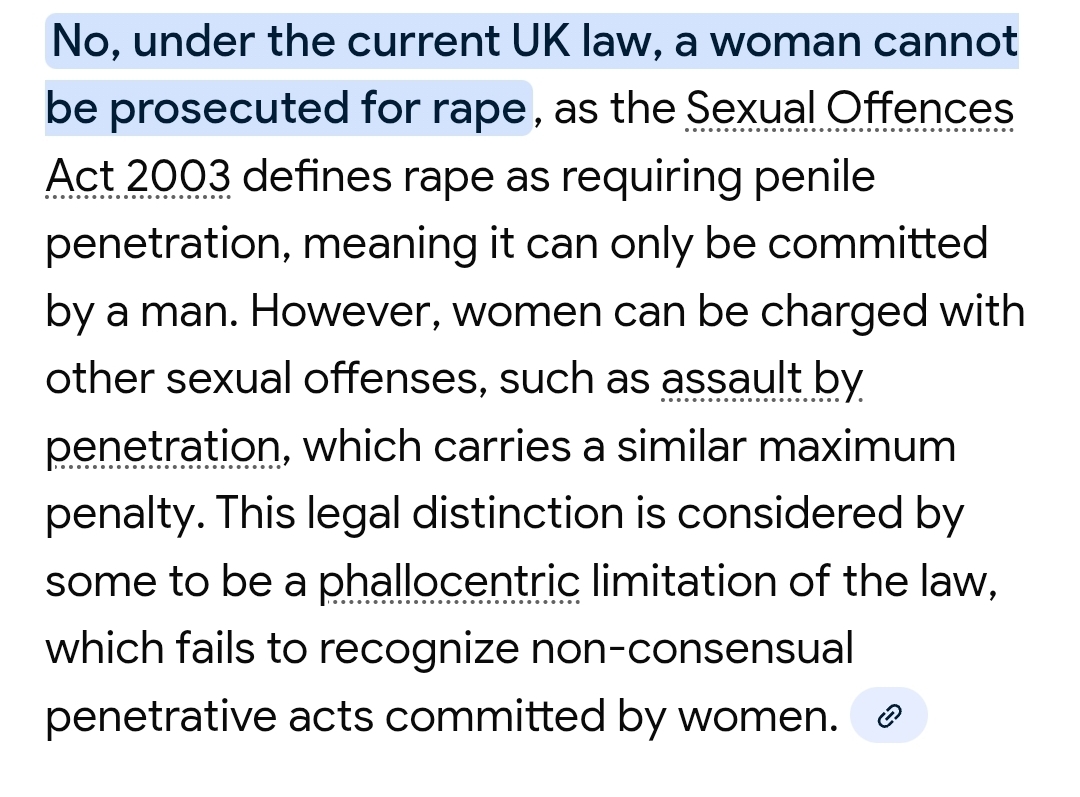Open the source link chain icon

[x=889, y=716]
